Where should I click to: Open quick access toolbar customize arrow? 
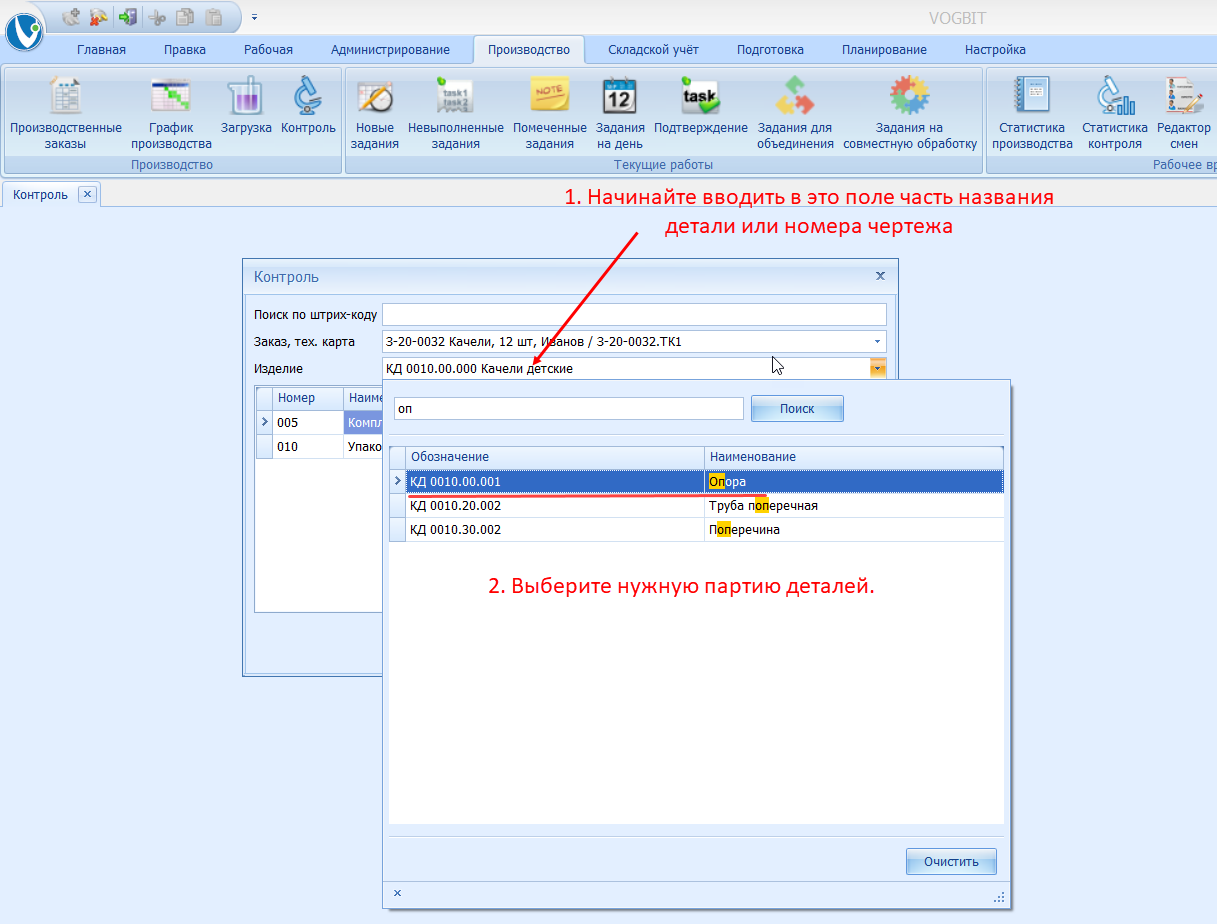point(254,17)
